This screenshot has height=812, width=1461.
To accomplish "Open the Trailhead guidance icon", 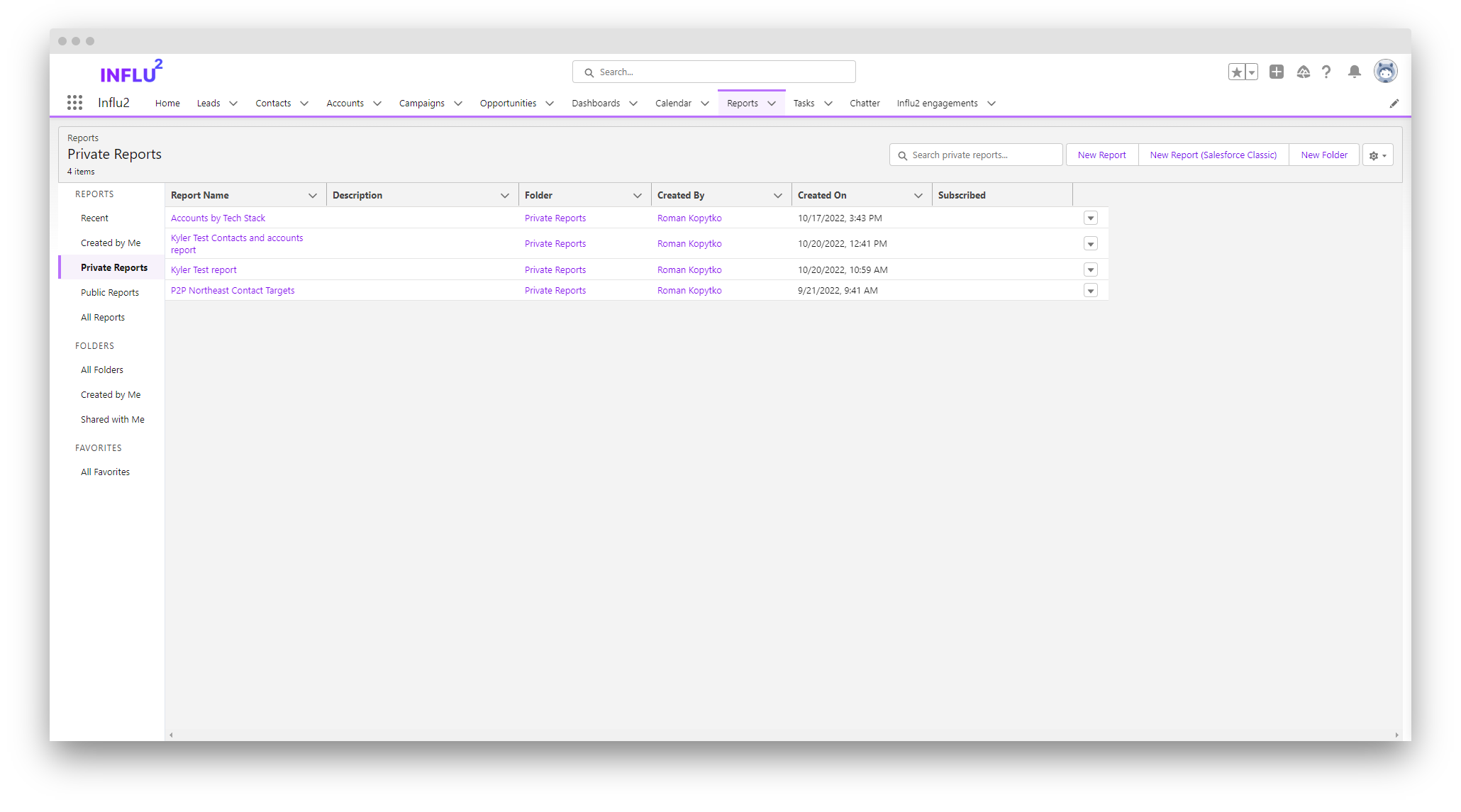I will tap(1304, 72).
